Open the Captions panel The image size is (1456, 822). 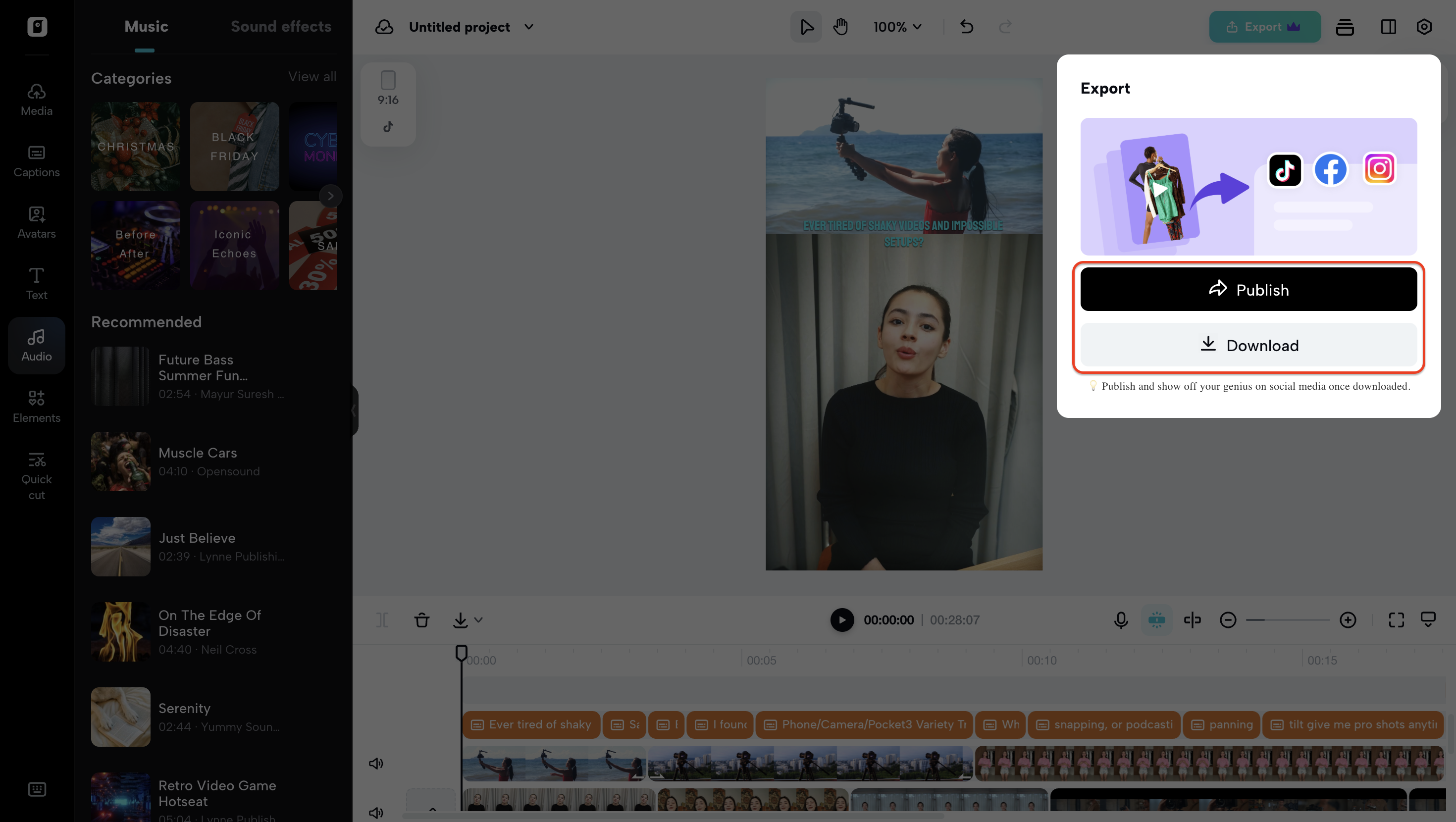pos(36,161)
